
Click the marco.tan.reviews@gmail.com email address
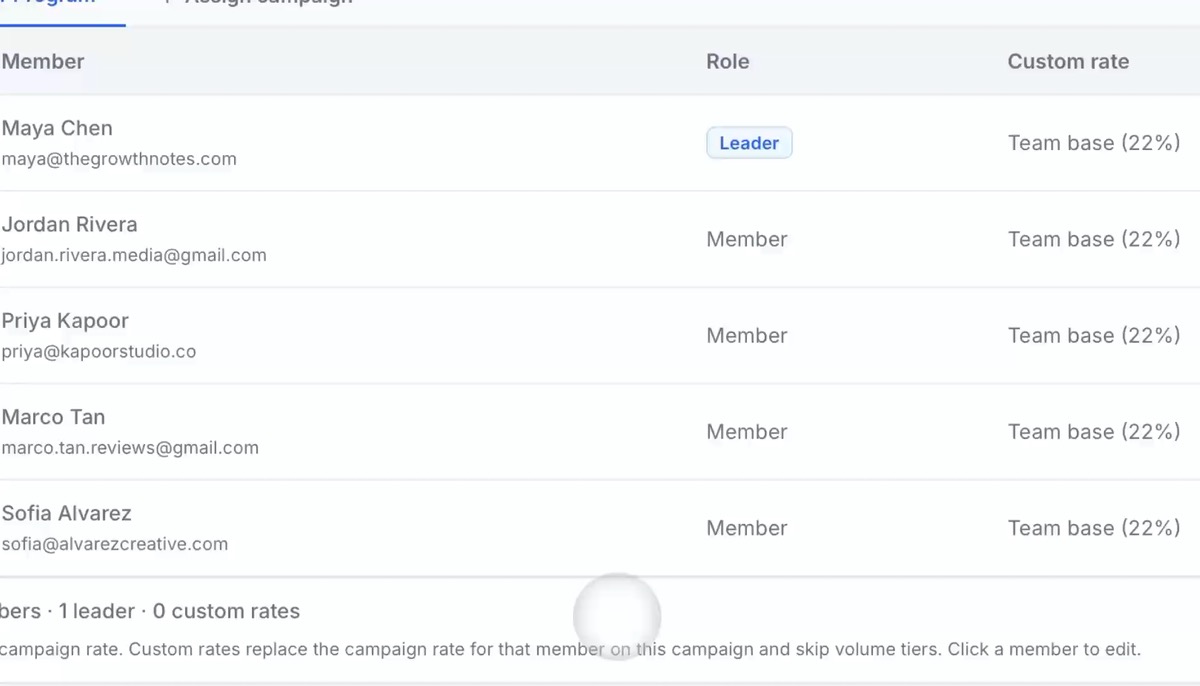(130, 447)
